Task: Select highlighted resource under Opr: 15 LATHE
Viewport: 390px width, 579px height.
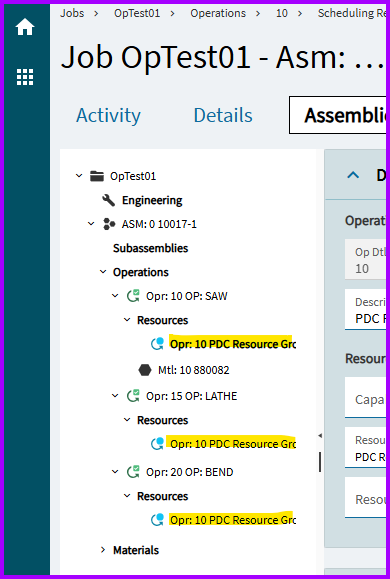Action: [231, 443]
